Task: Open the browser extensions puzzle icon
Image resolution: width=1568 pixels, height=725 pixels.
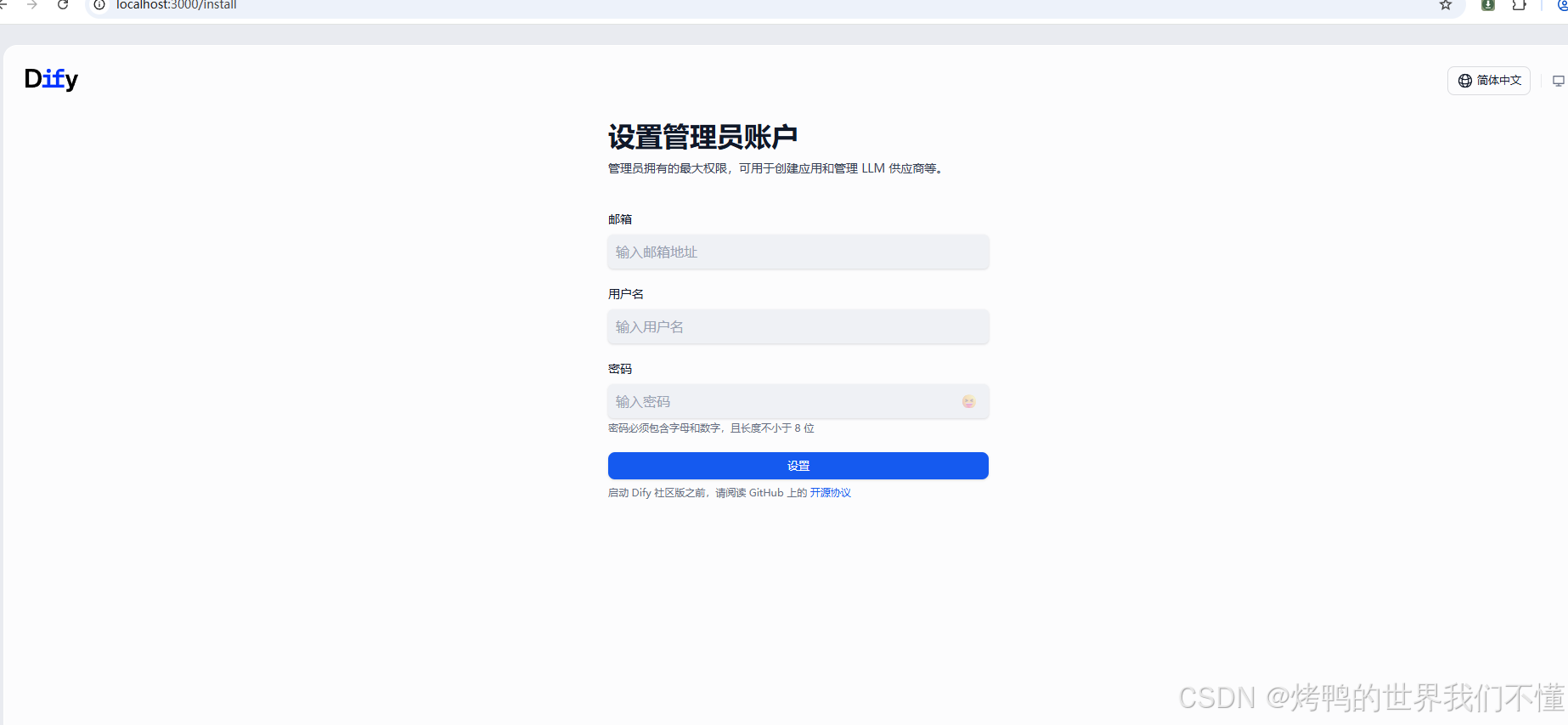Action: pos(1520,5)
